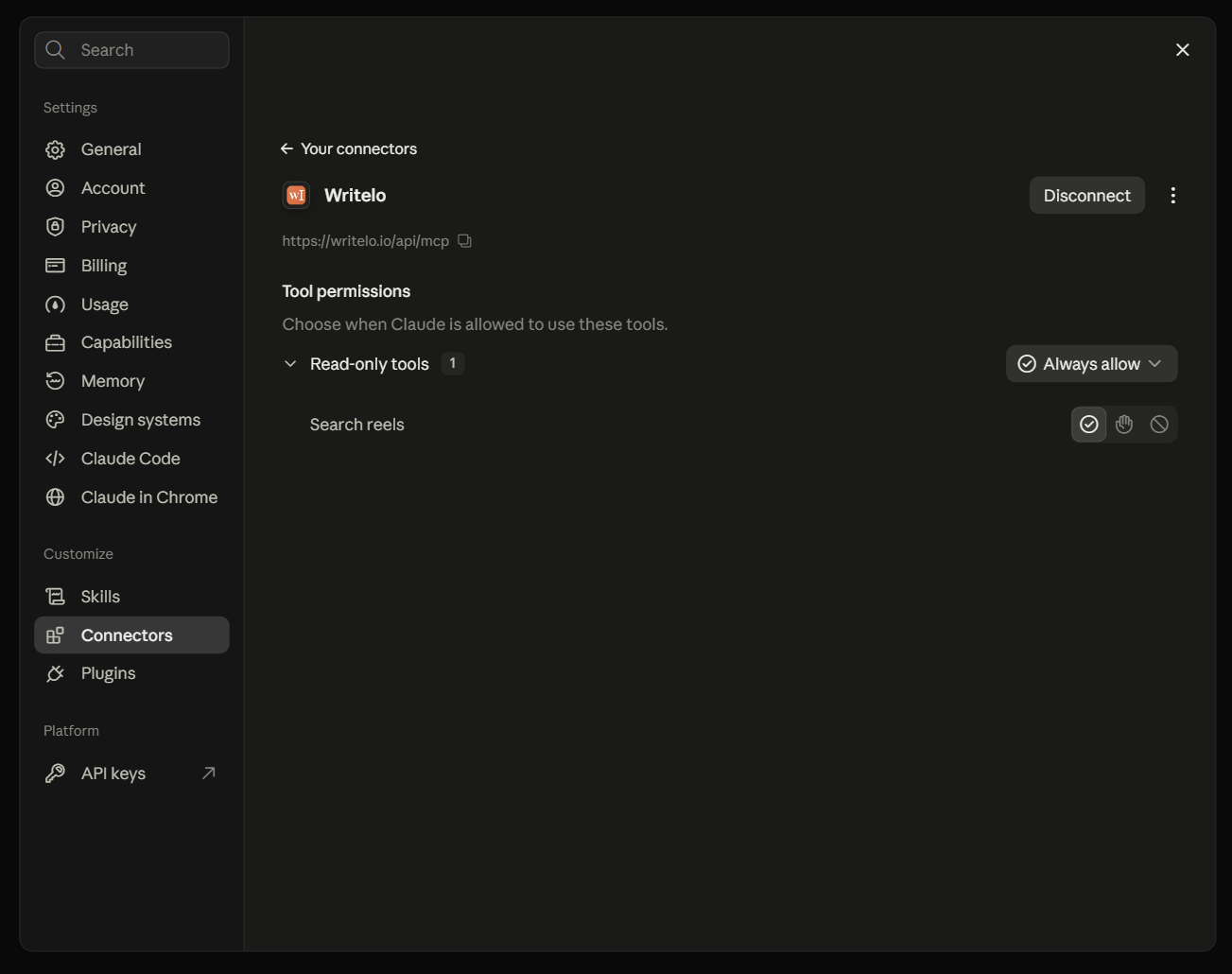
Task: Click the Privacy shield icon
Action: (56, 227)
